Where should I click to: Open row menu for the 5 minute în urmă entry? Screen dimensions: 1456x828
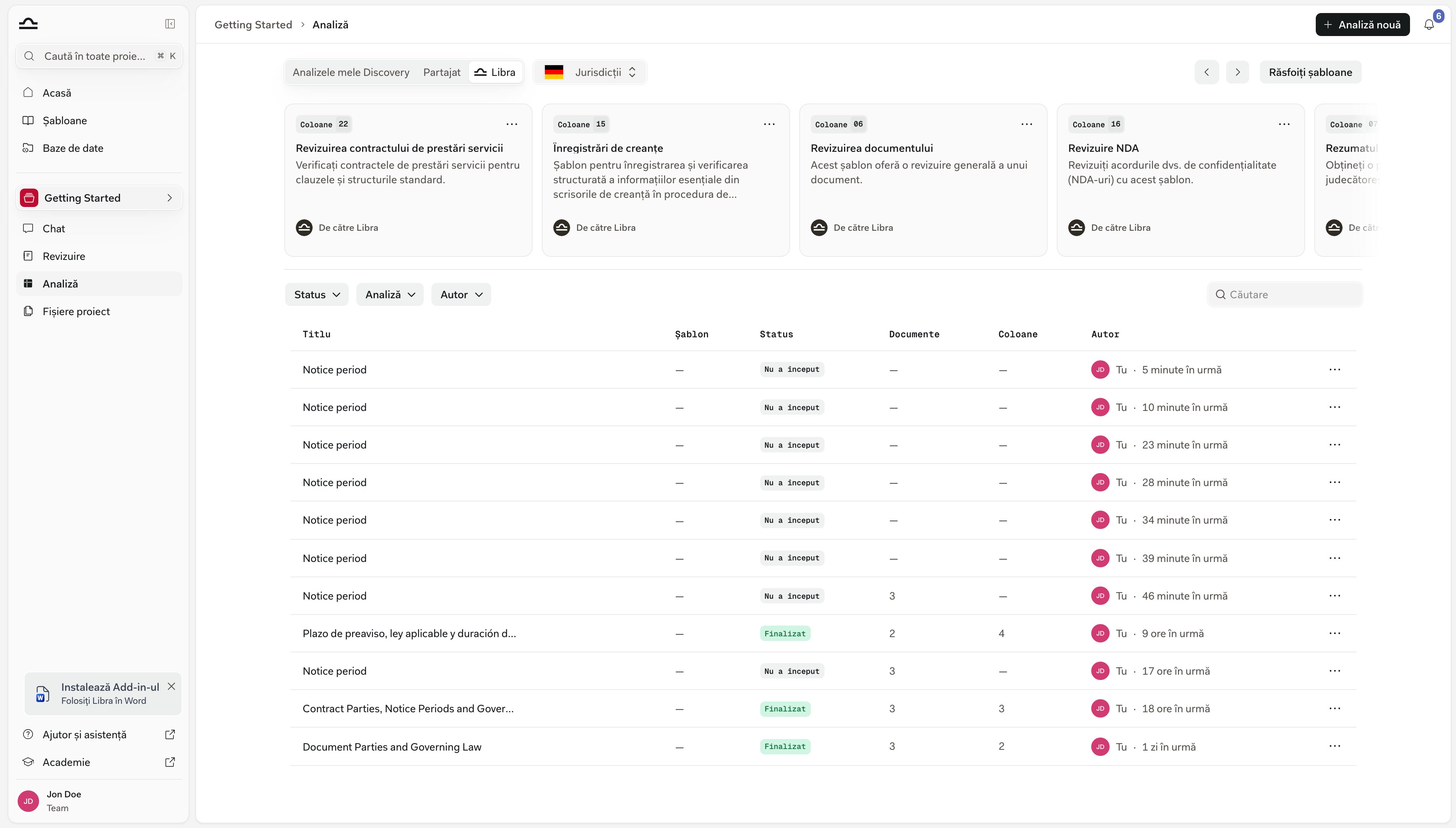pyautogui.click(x=1335, y=370)
